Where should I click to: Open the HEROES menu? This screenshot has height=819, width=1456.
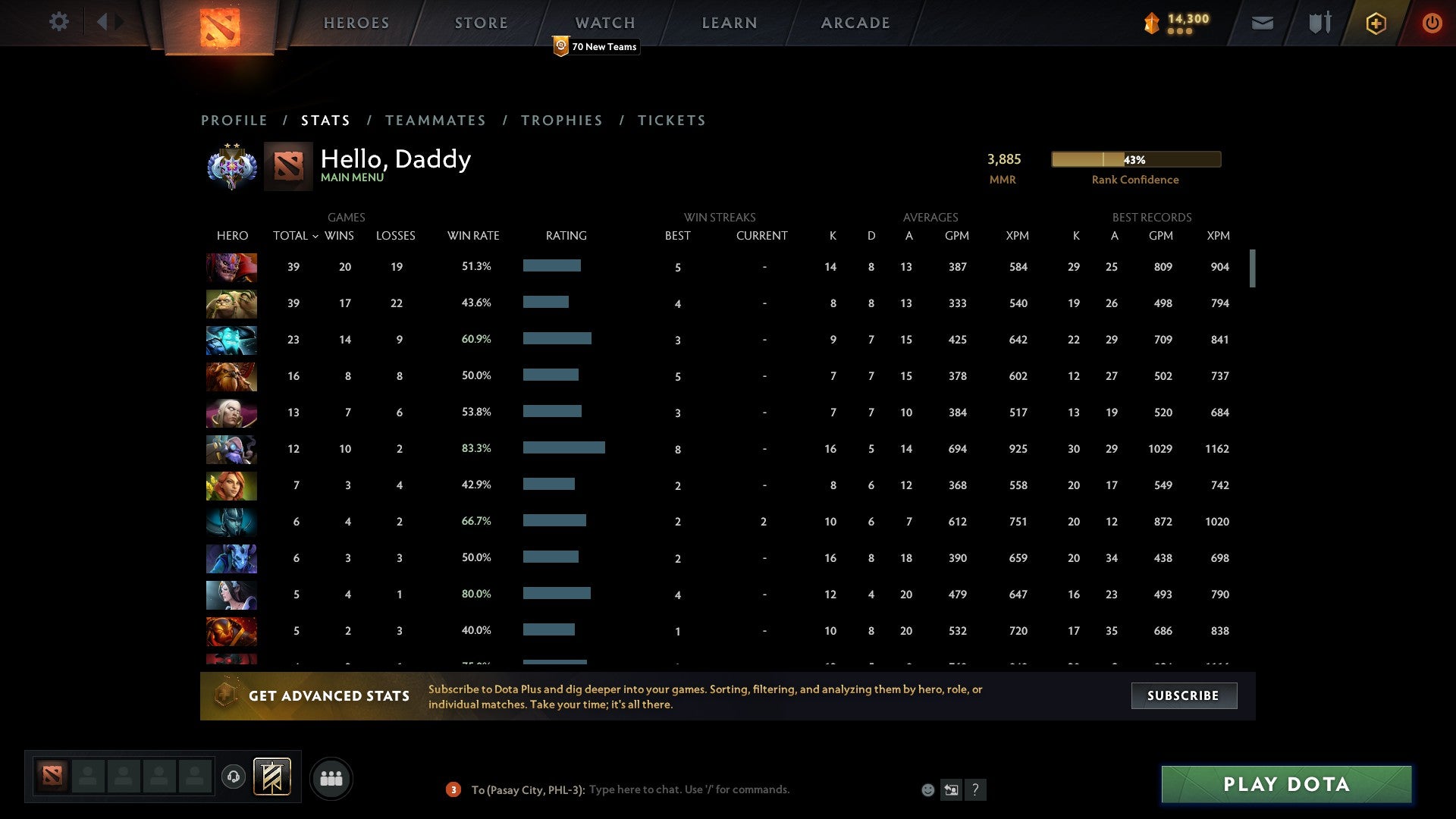pyautogui.click(x=356, y=24)
